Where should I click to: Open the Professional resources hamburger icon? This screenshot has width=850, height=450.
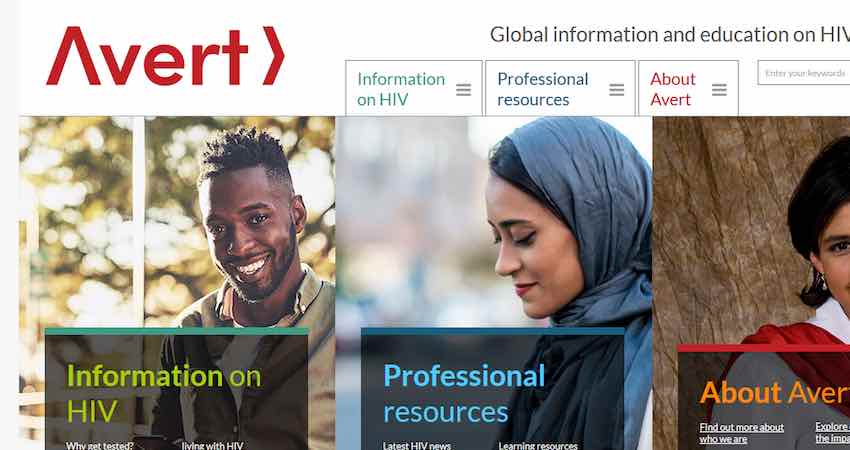616,89
